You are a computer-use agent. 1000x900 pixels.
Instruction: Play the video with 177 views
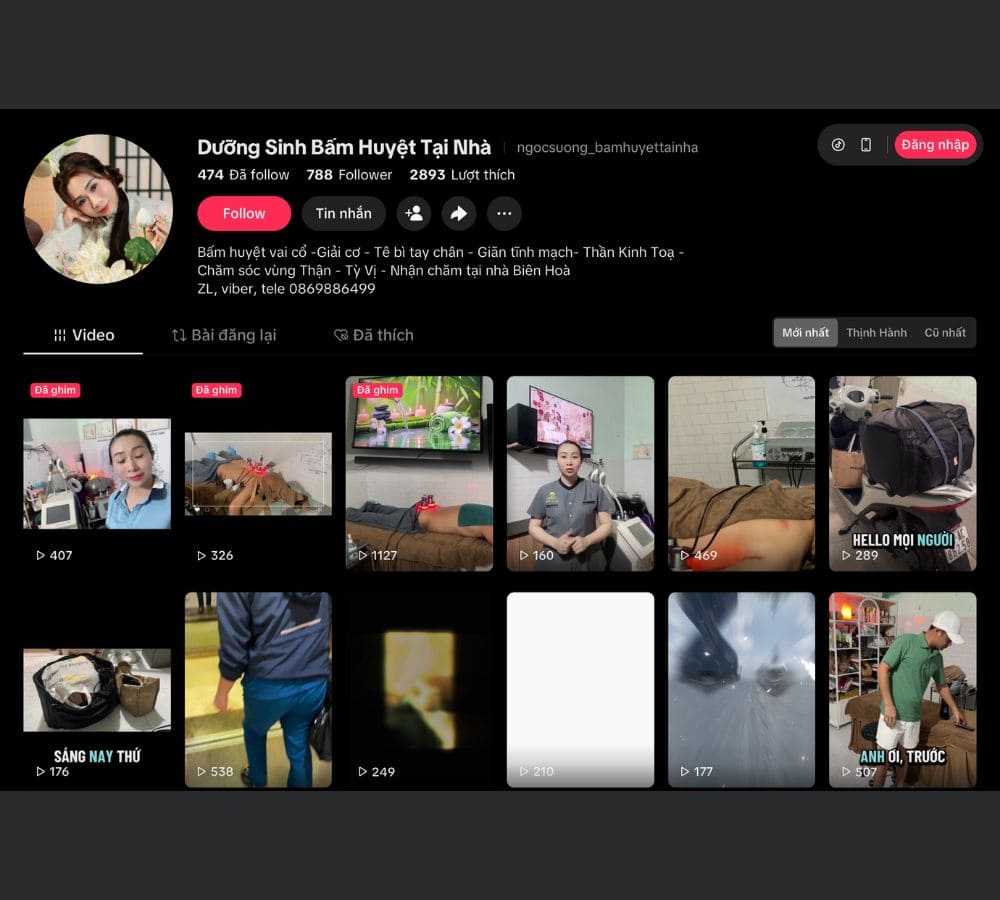click(741, 690)
